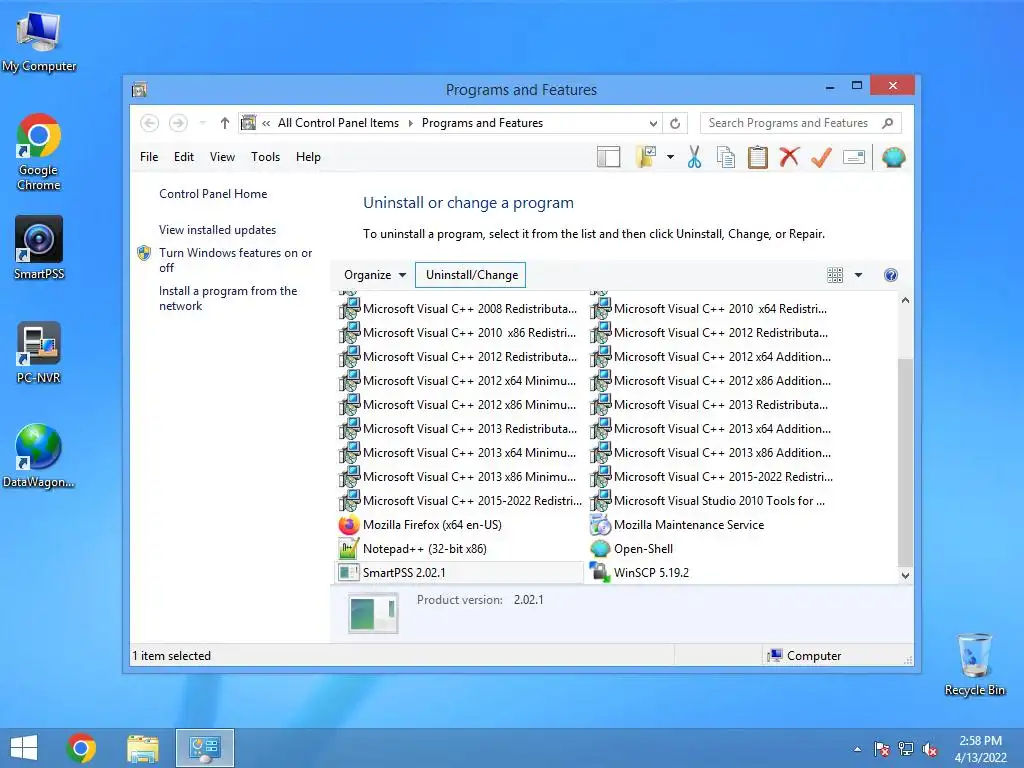Image resolution: width=1024 pixels, height=768 pixels.
Task: Click the muted volume tray icon
Action: click(930, 749)
